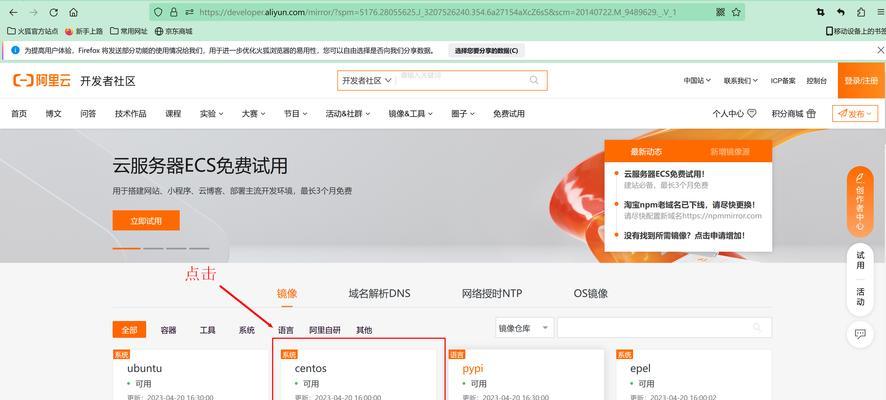Select the 最新动态 panel tab

(646, 151)
